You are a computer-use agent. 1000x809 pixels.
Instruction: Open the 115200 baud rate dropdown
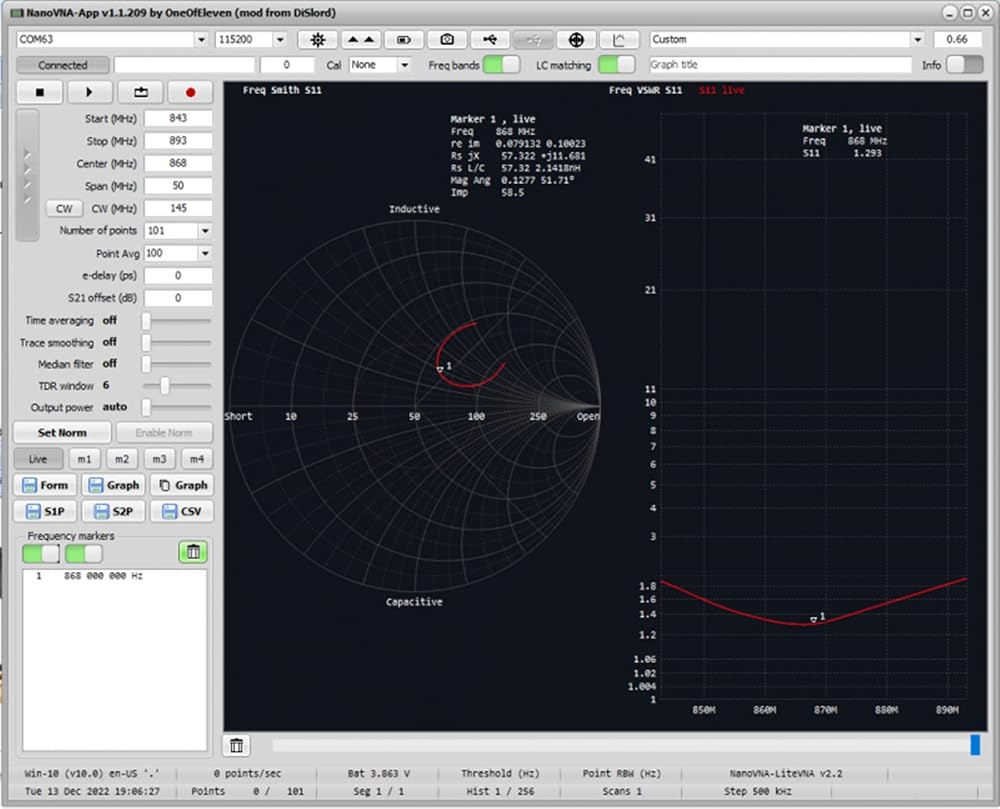tap(280, 40)
